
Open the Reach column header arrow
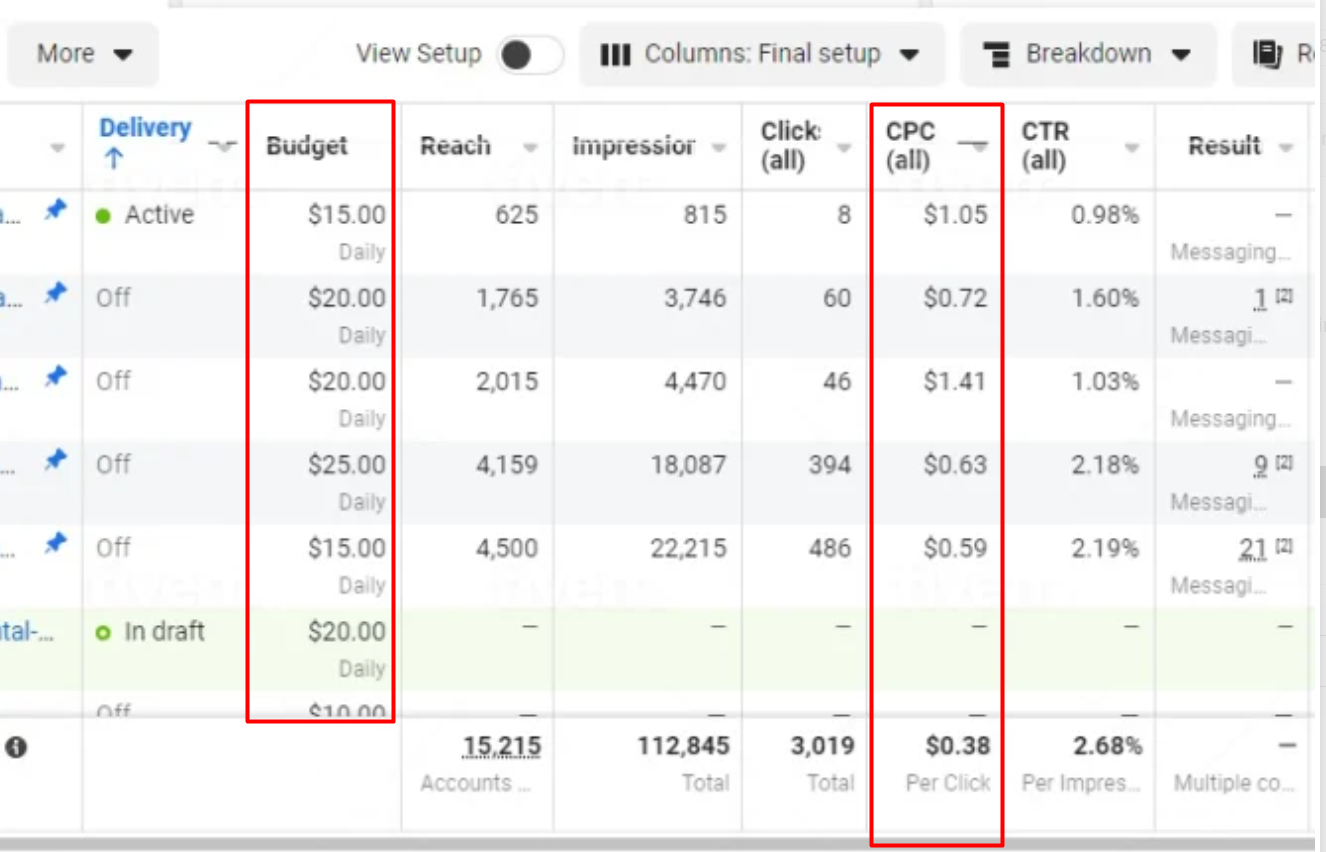tap(530, 148)
